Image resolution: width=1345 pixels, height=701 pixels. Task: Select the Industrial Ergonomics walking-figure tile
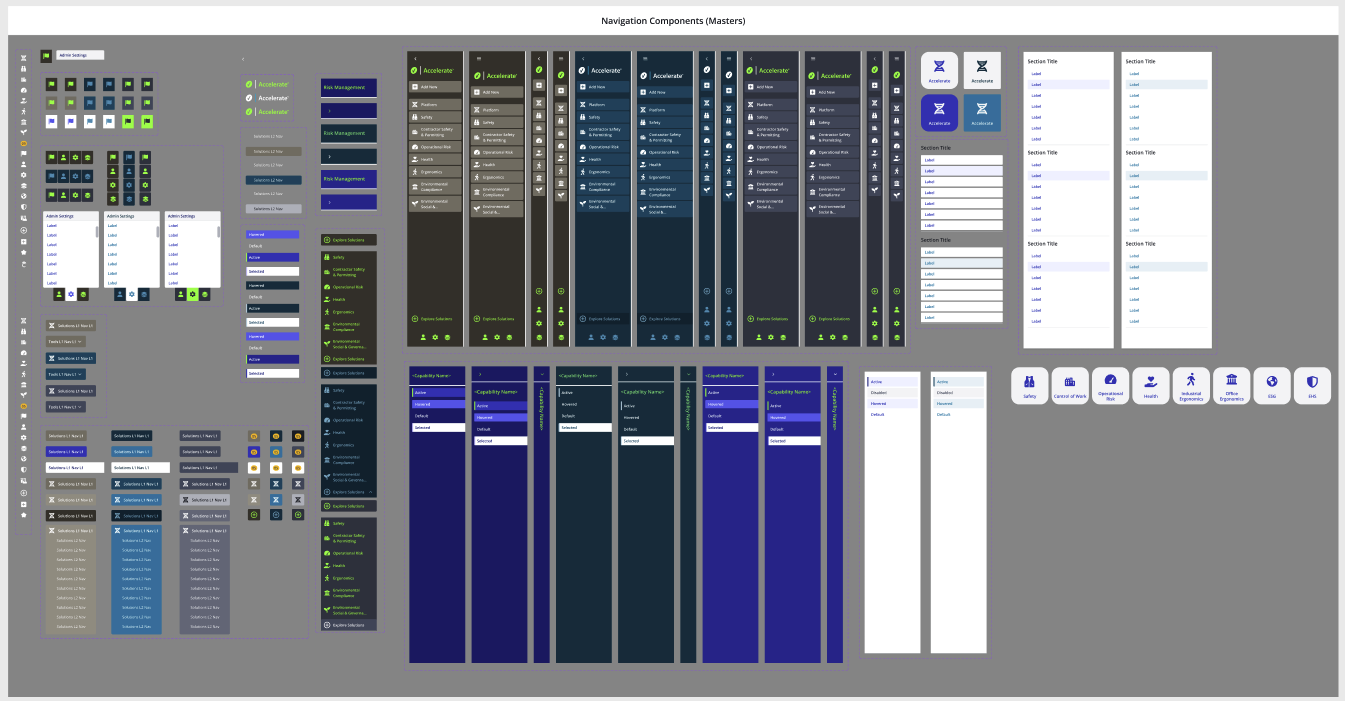(1191, 386)
